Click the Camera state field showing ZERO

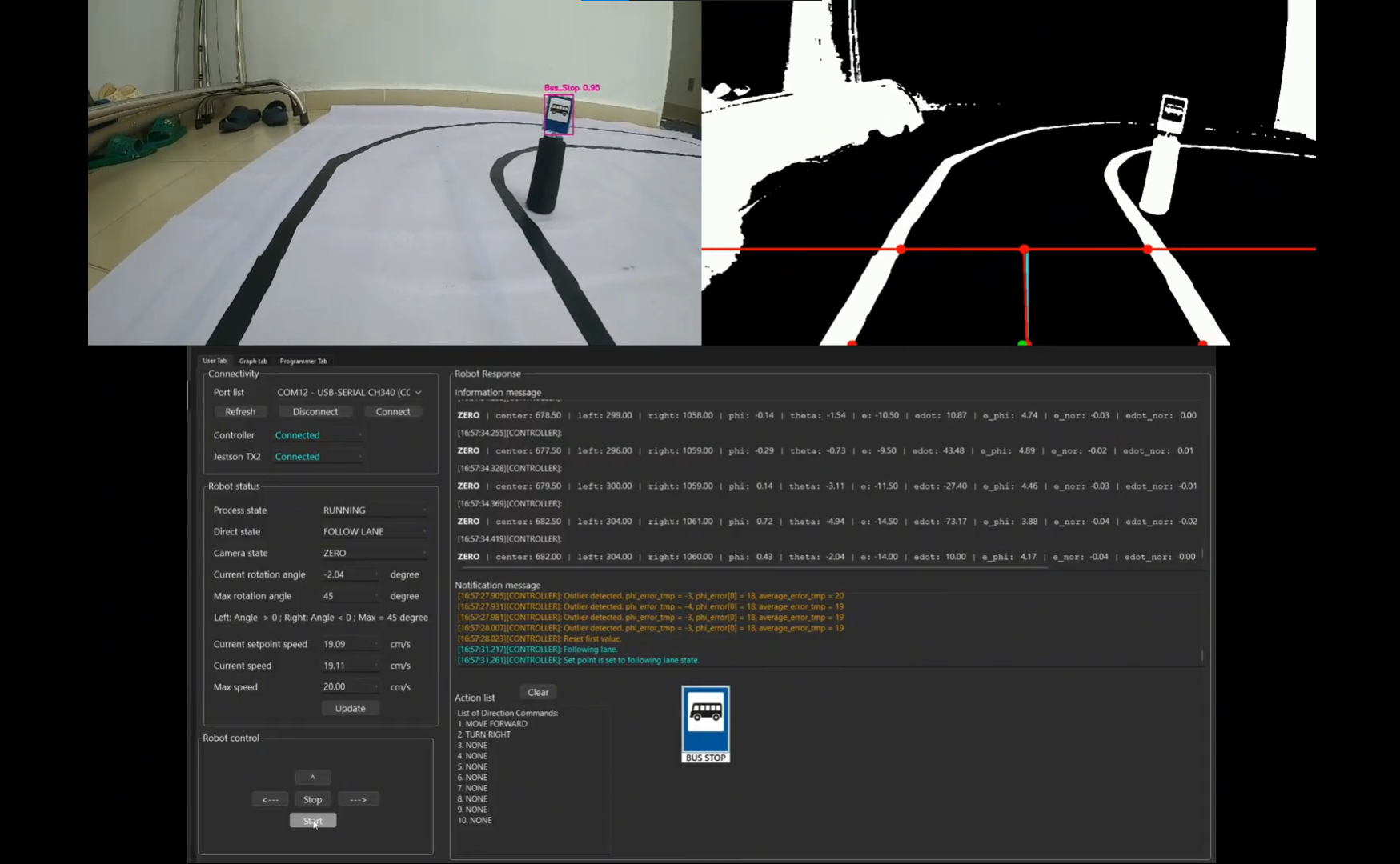374,554
